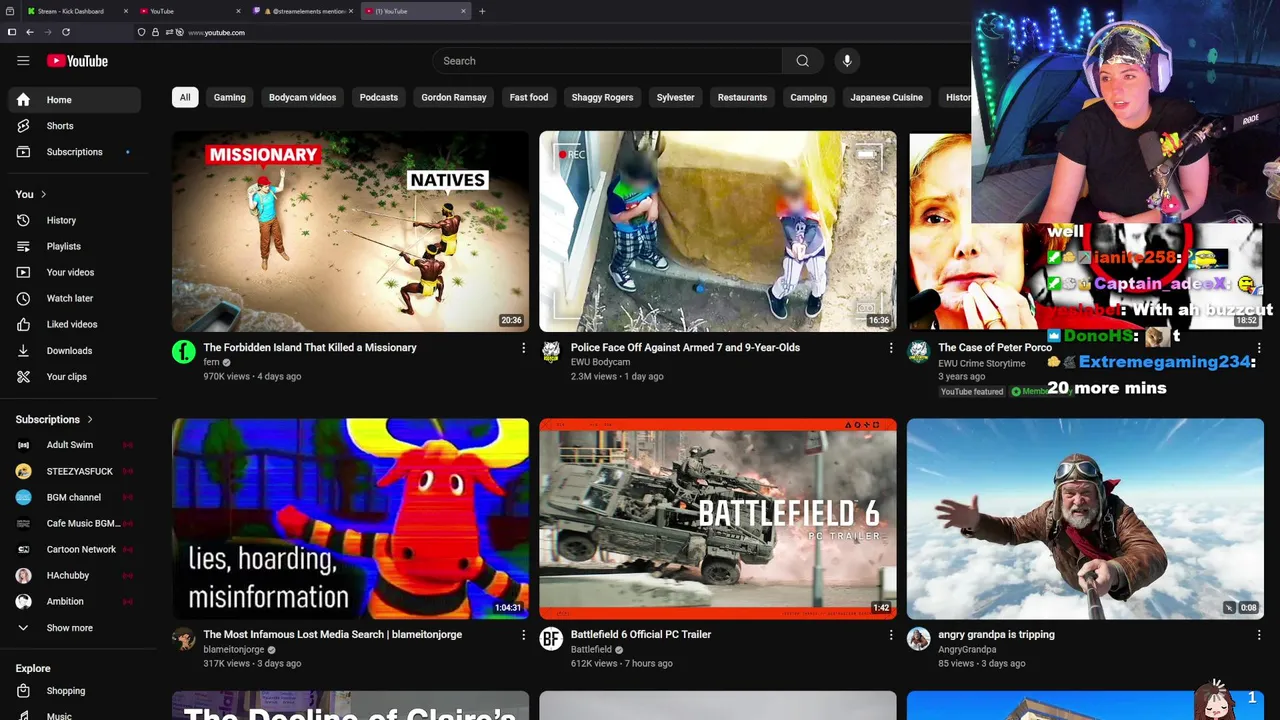The image size is (1280, 720).
Task: Open options menu for Forbidden Island video
Action: (523, 348)
